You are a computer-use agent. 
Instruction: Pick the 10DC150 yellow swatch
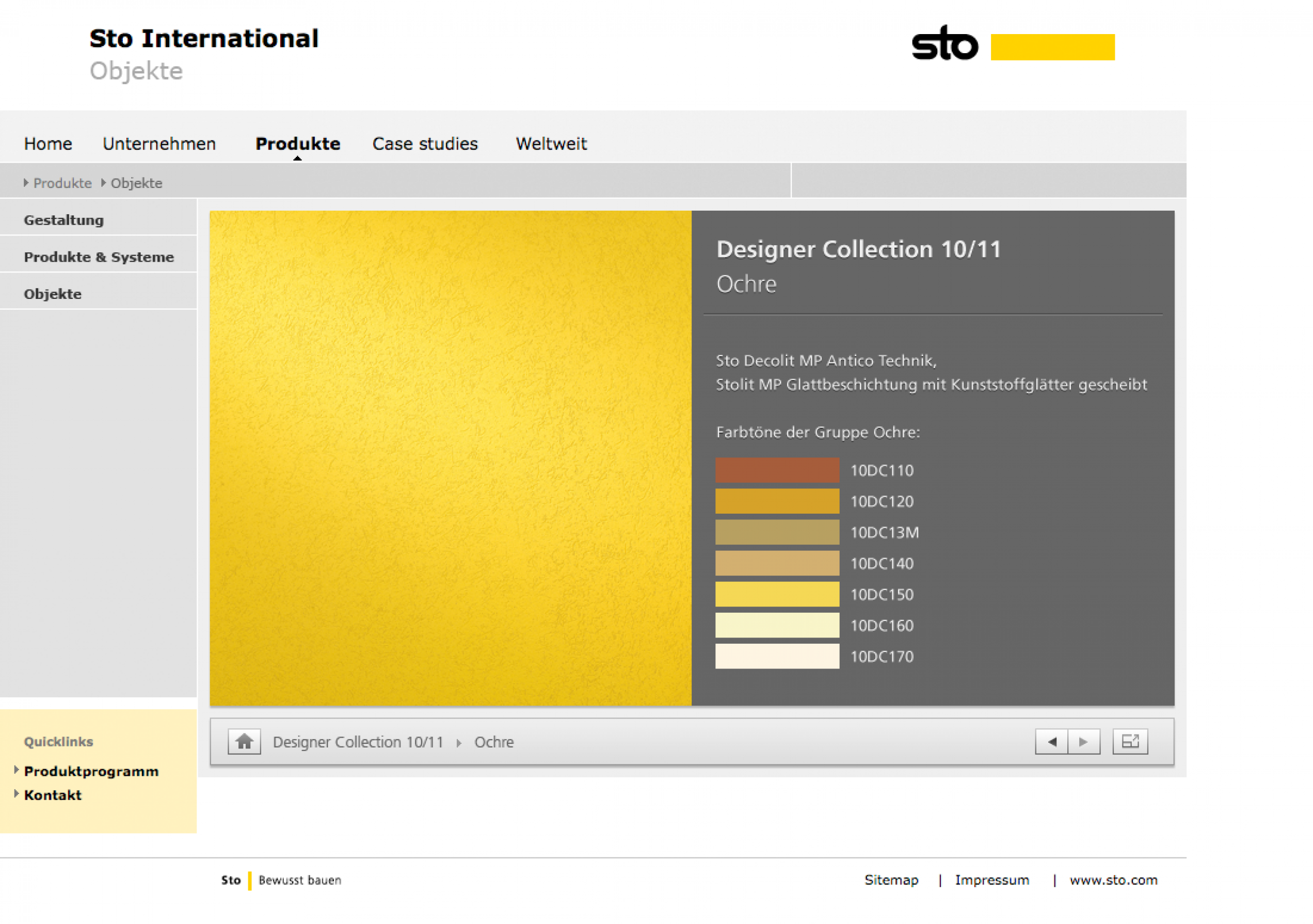pyautogui.click(x=777, y=594)
